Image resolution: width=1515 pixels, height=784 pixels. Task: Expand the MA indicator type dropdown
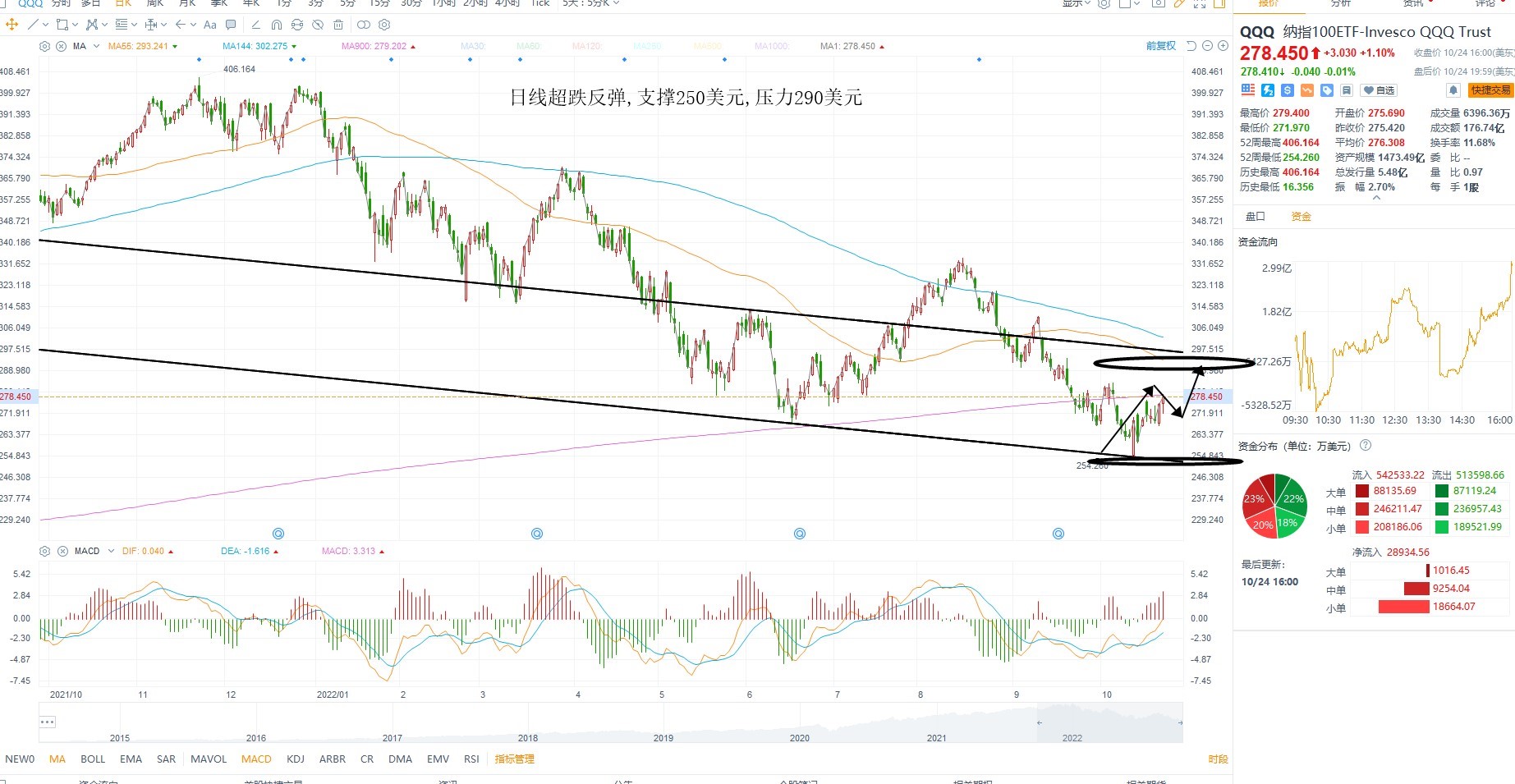click(97, 46)
